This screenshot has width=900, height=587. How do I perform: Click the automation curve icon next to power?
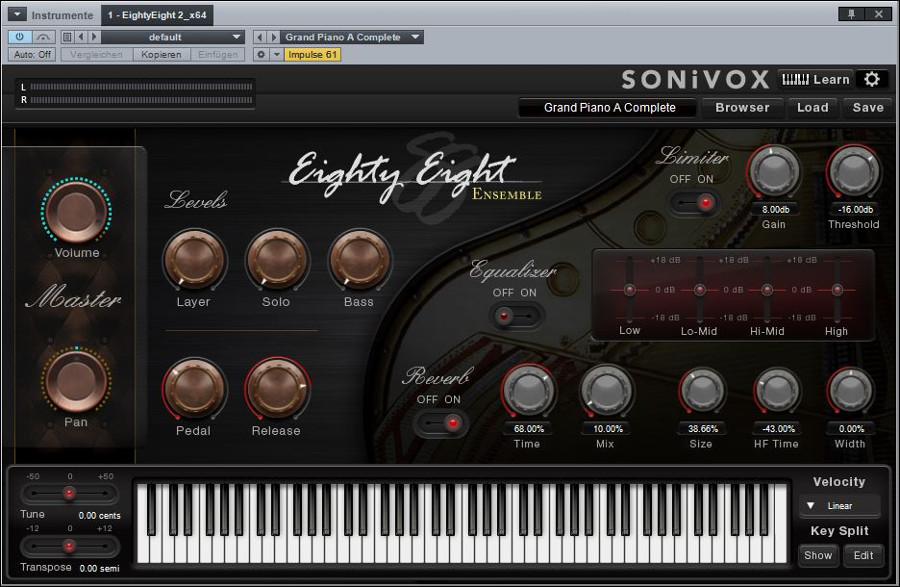coord(43,37)
